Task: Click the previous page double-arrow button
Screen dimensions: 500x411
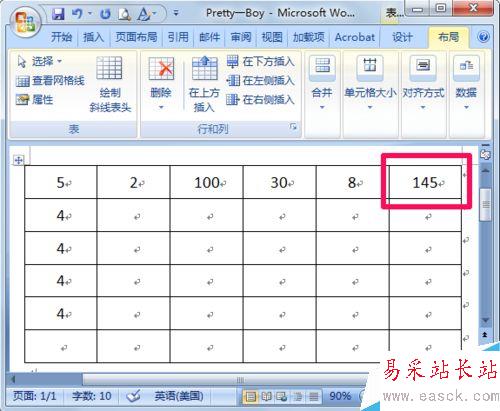Action: [x=485, y=334]
